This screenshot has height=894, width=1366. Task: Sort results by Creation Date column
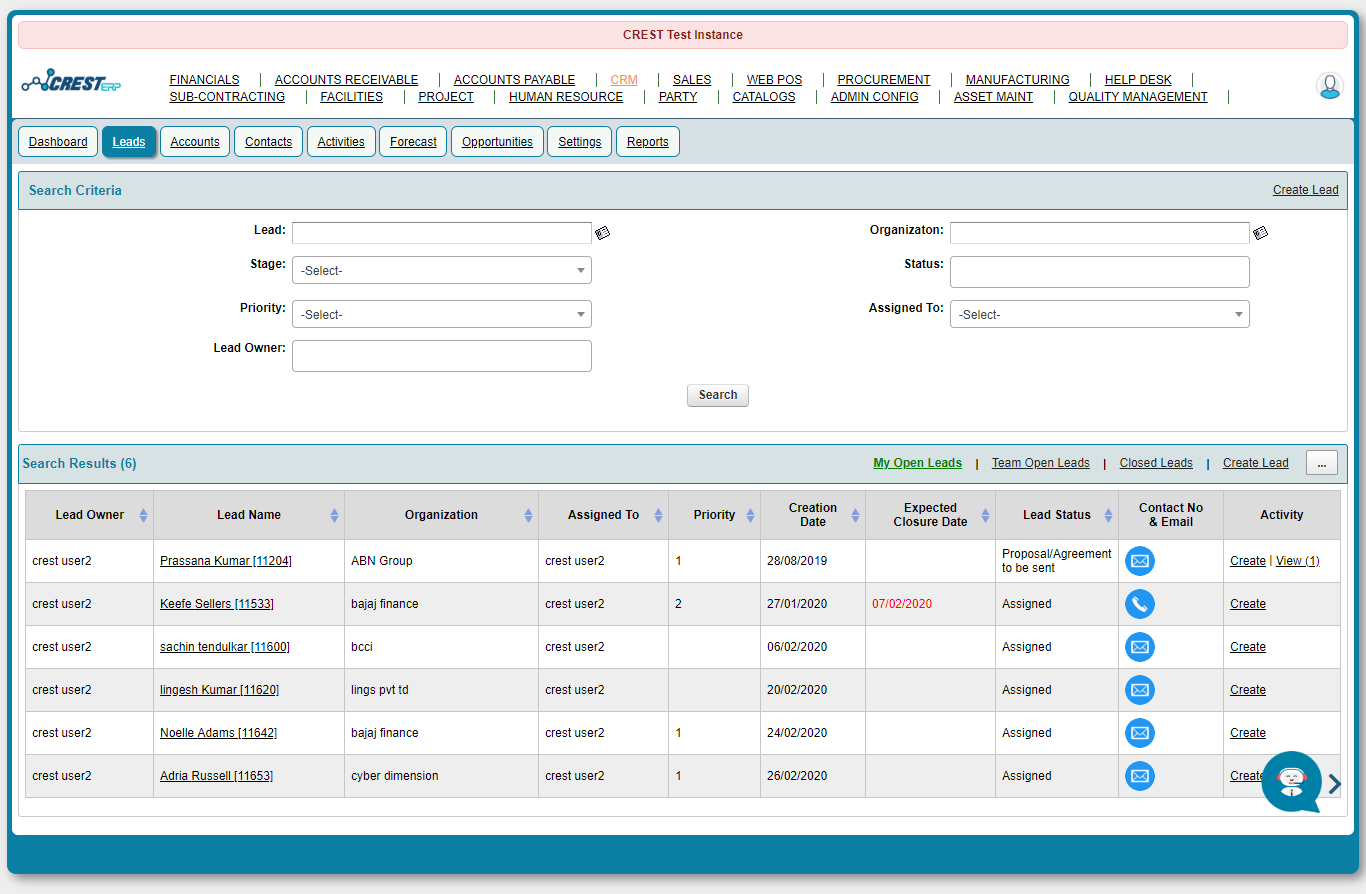click(x=855, y=515)
